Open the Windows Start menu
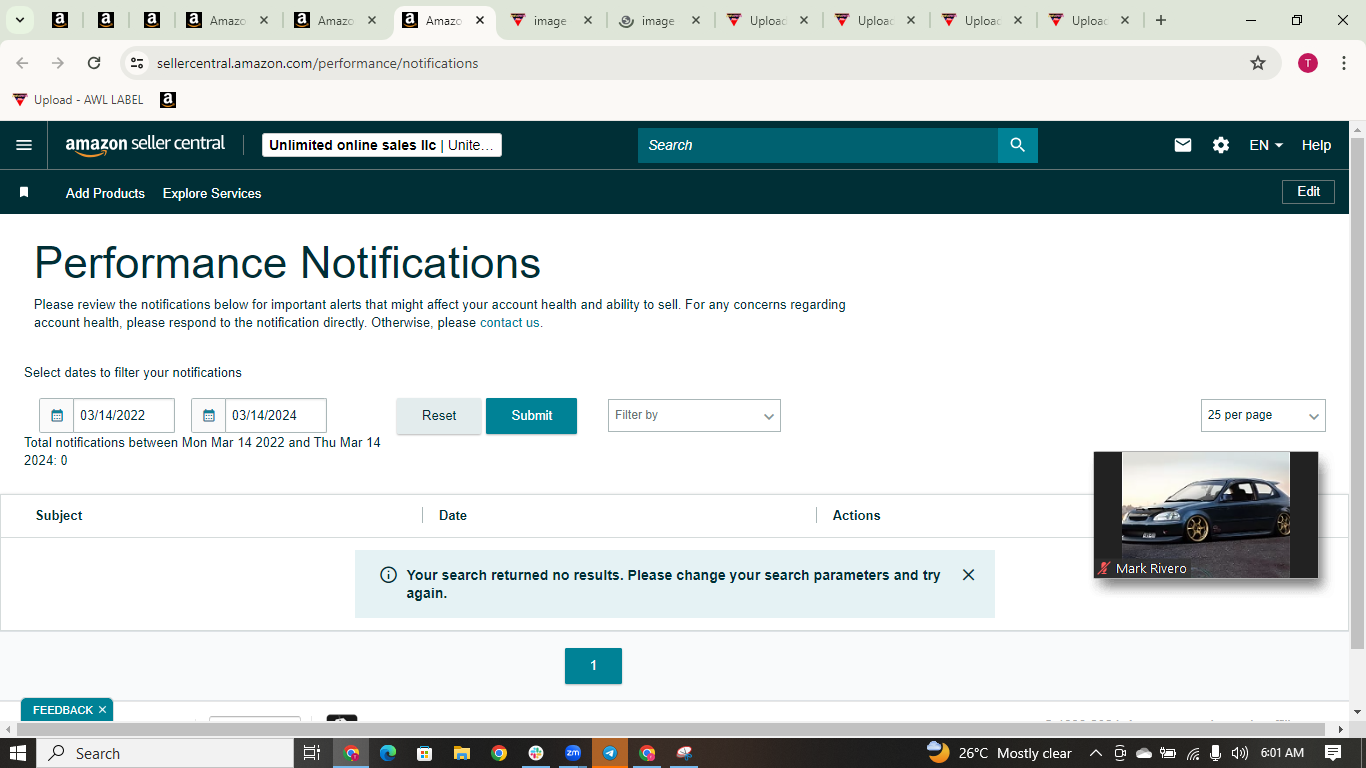 18,753
